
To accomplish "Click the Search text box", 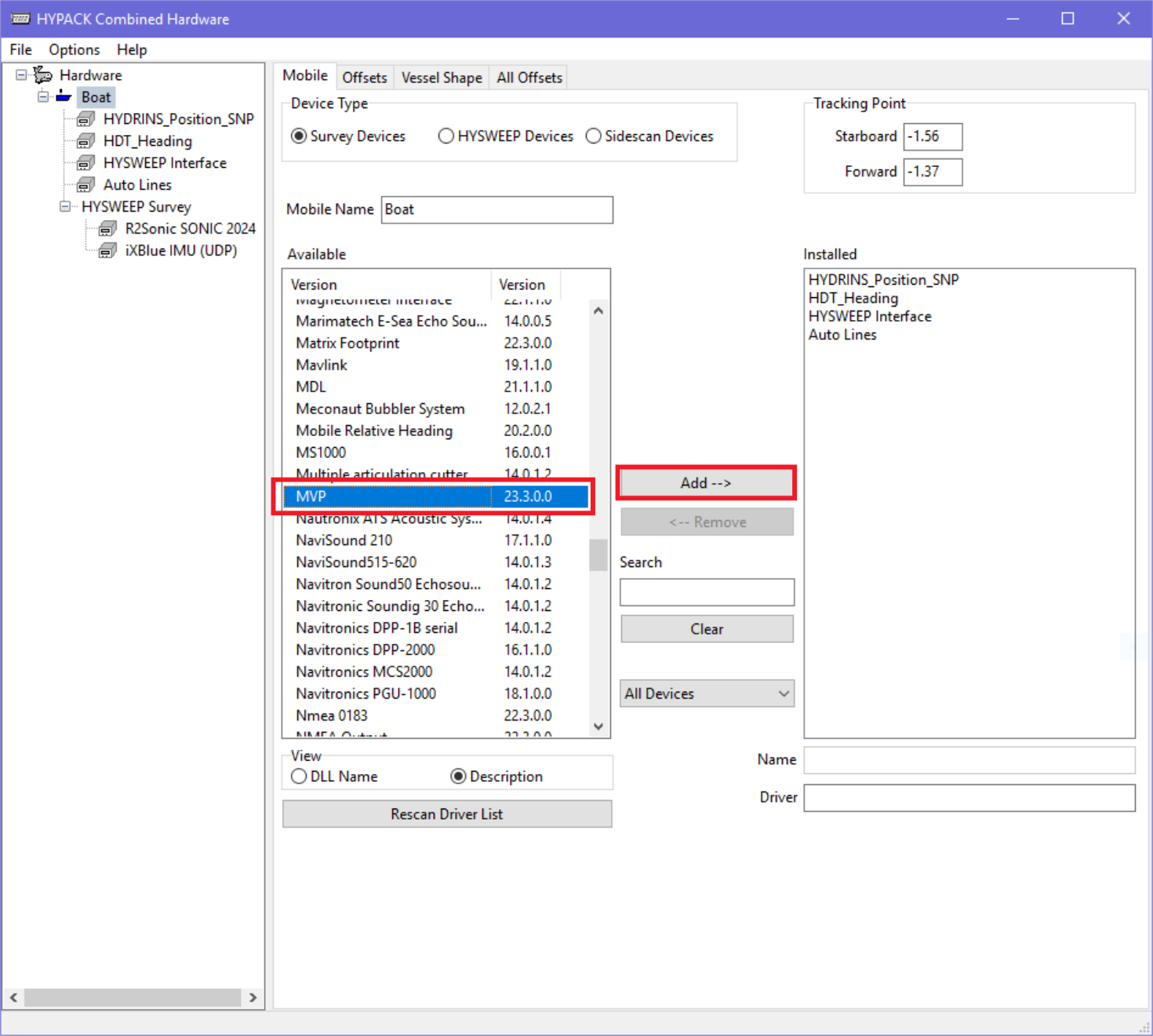I will tap(707, 592).
